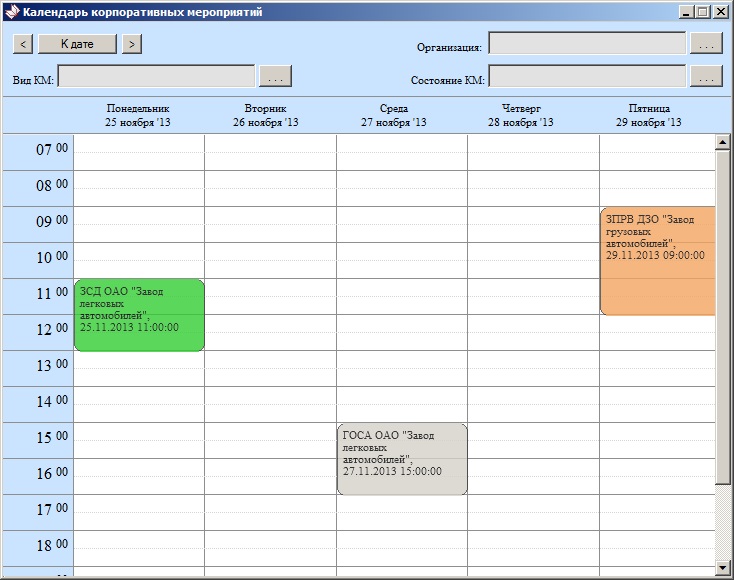Open the Вид КМ selection ellipsis button
This screenshot has height=580, width=734.
coord(275,76)
